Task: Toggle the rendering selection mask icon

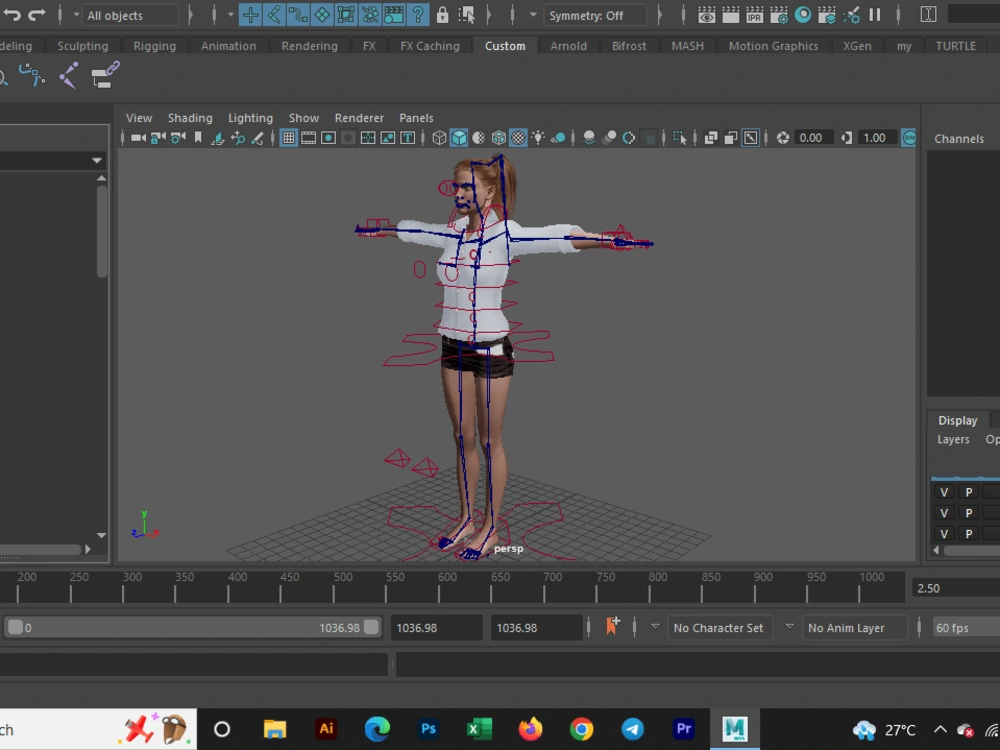Action: pyautogui.click(x=393, y=15)
